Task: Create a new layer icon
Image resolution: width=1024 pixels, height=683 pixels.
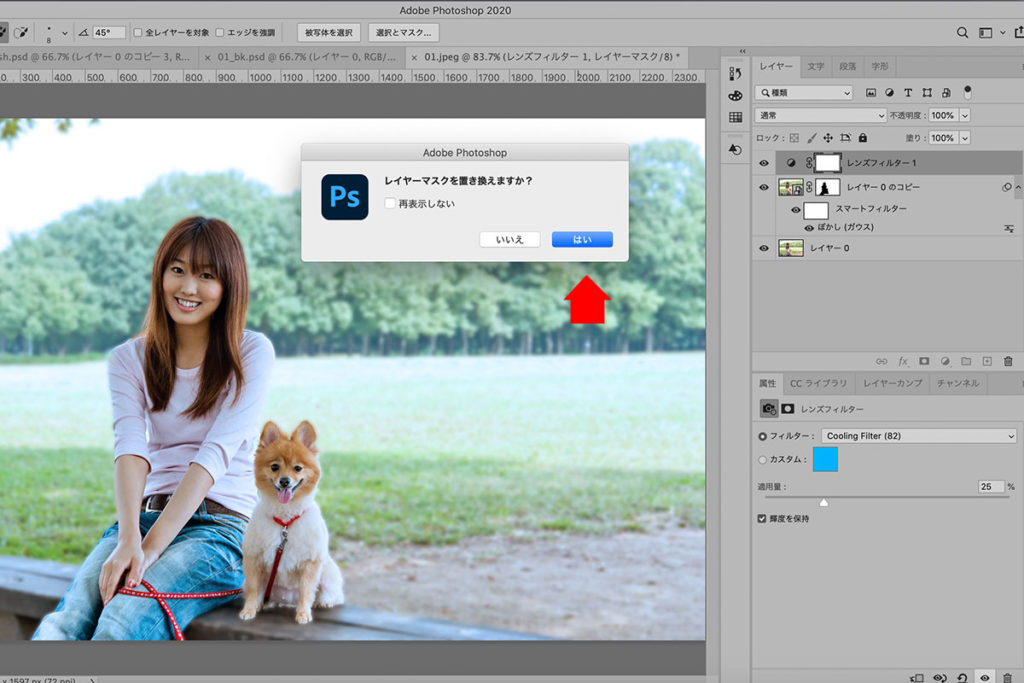Action: [987, 361]
